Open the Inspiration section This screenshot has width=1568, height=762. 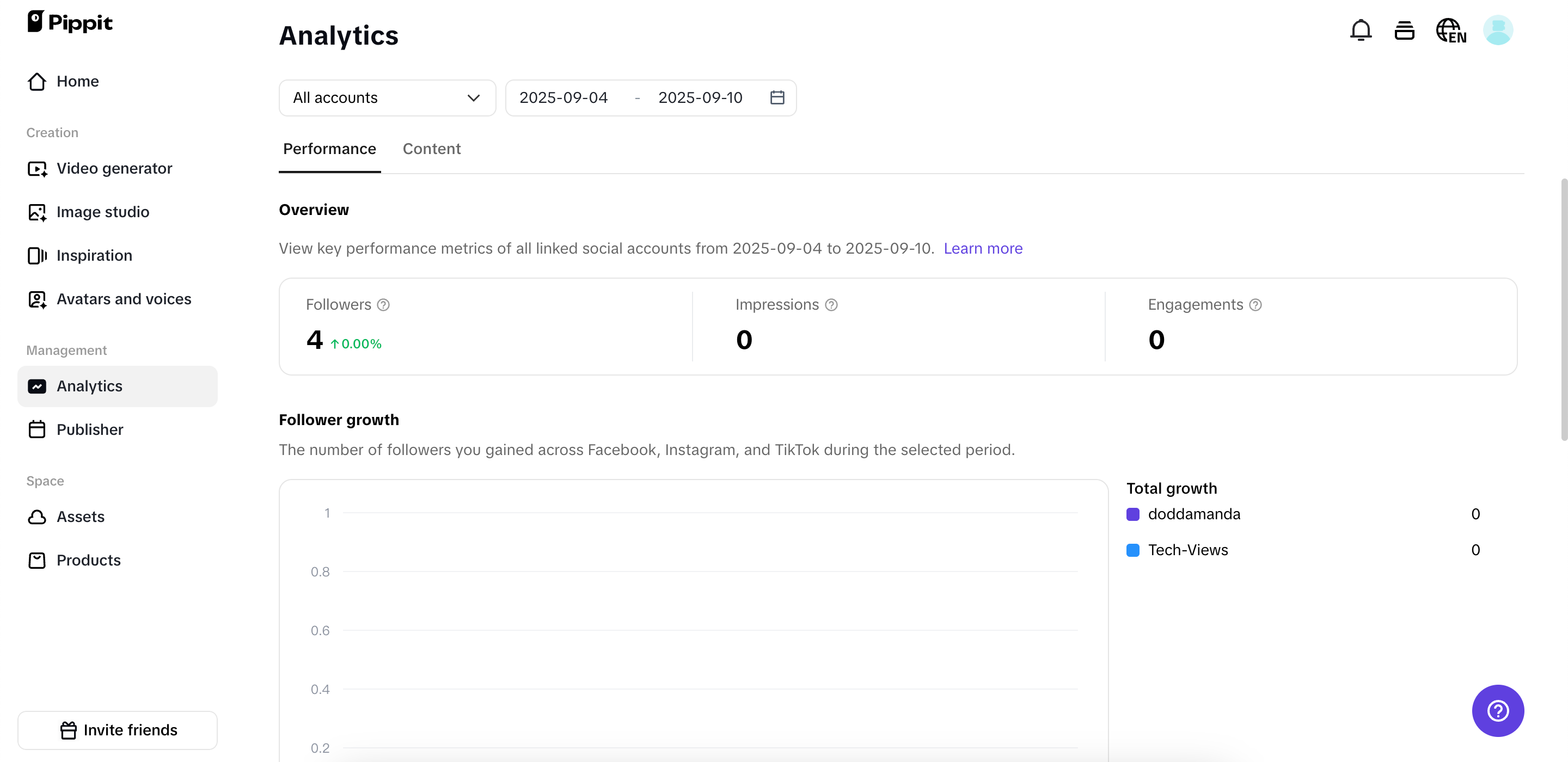pos(94,256)
